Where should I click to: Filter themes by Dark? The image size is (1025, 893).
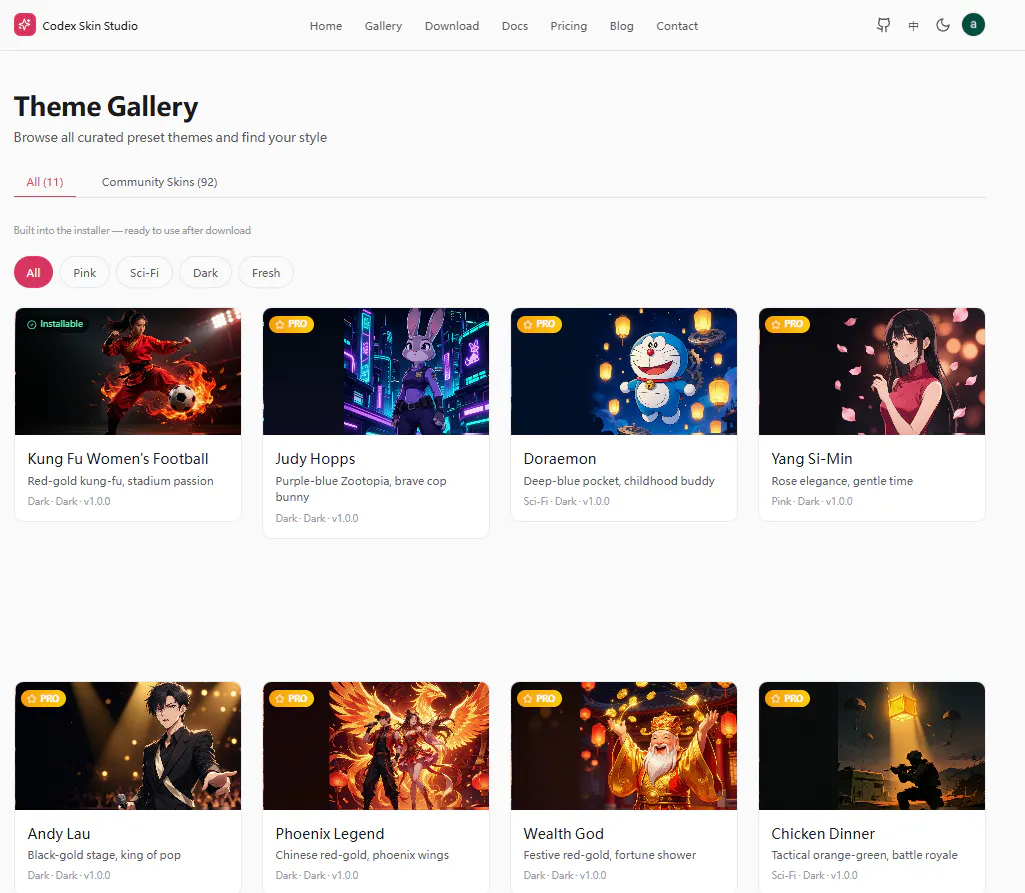205,273
